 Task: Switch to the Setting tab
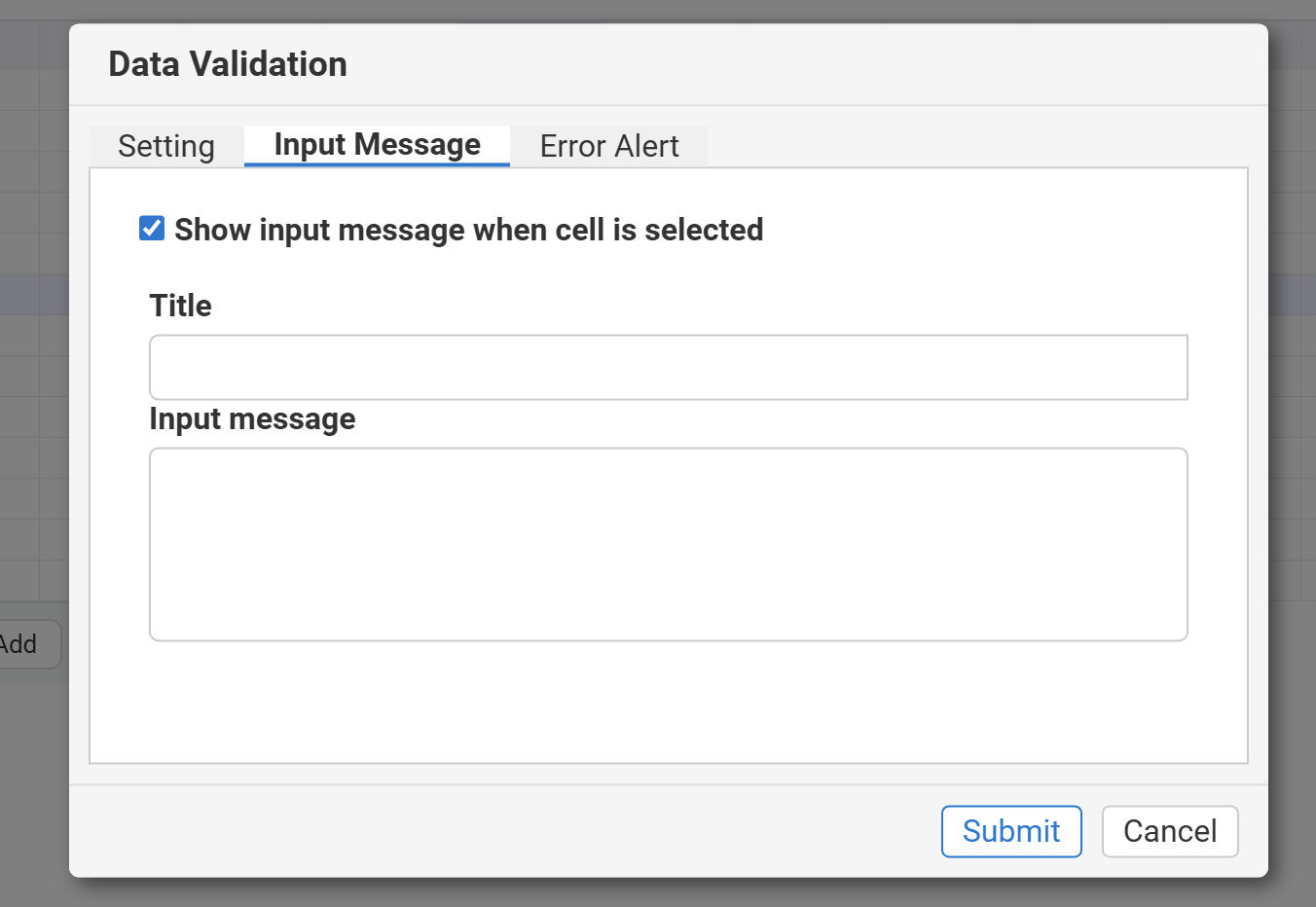pyautogui.click(x=166, y=146)
